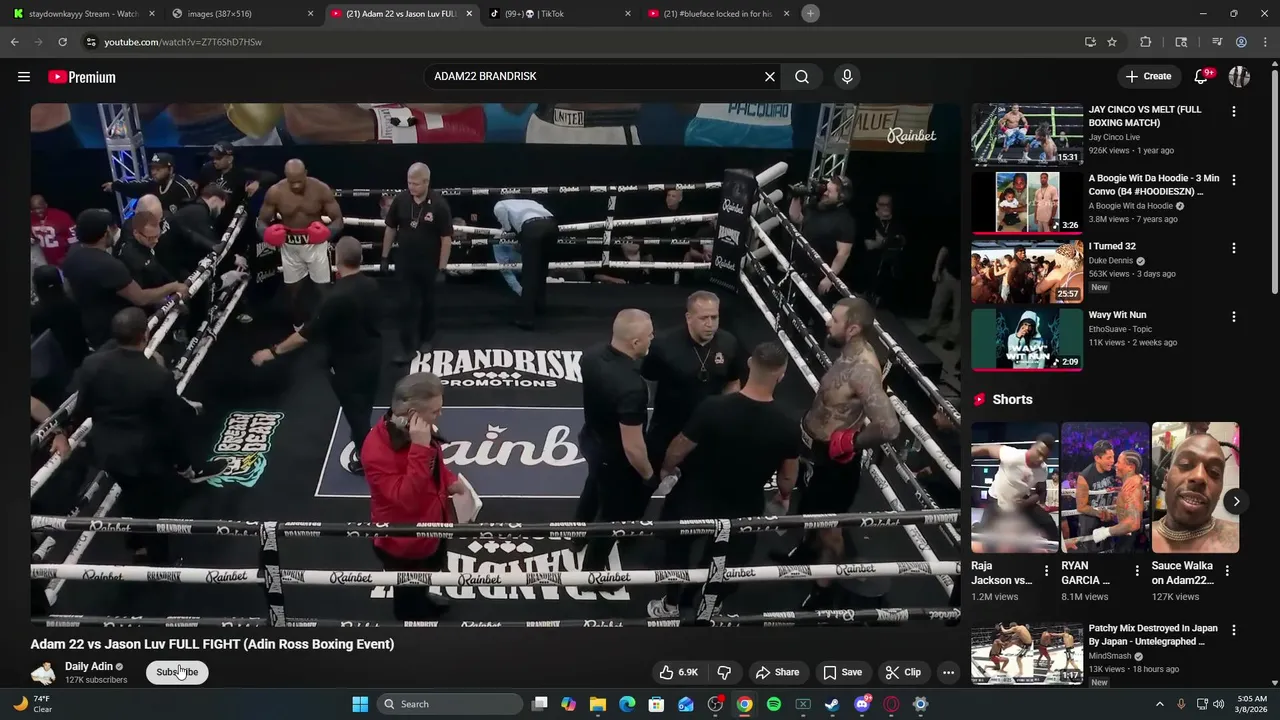Open options for Raja Jackson short

1046,571
